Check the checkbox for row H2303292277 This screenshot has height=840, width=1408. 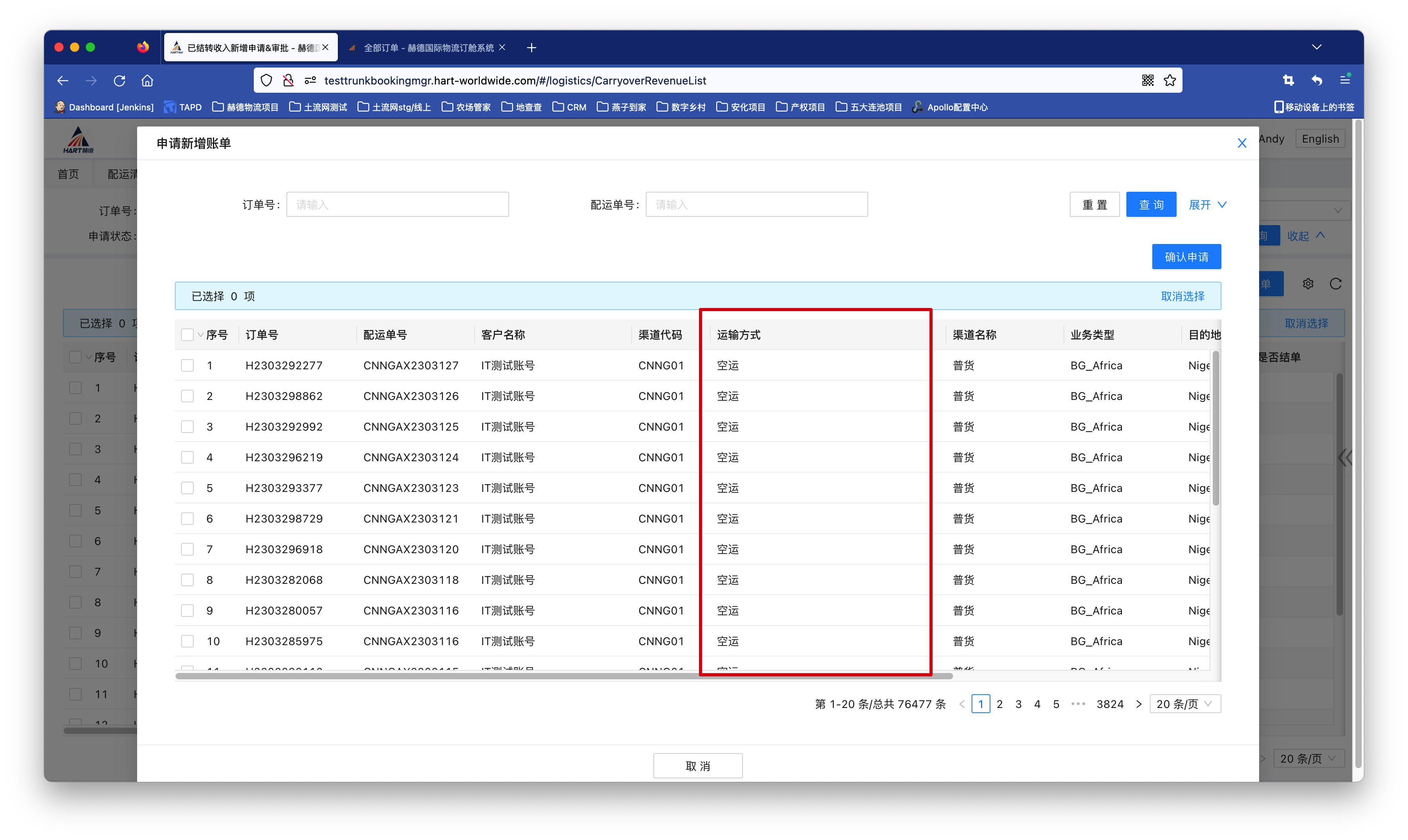pos(187,366)
